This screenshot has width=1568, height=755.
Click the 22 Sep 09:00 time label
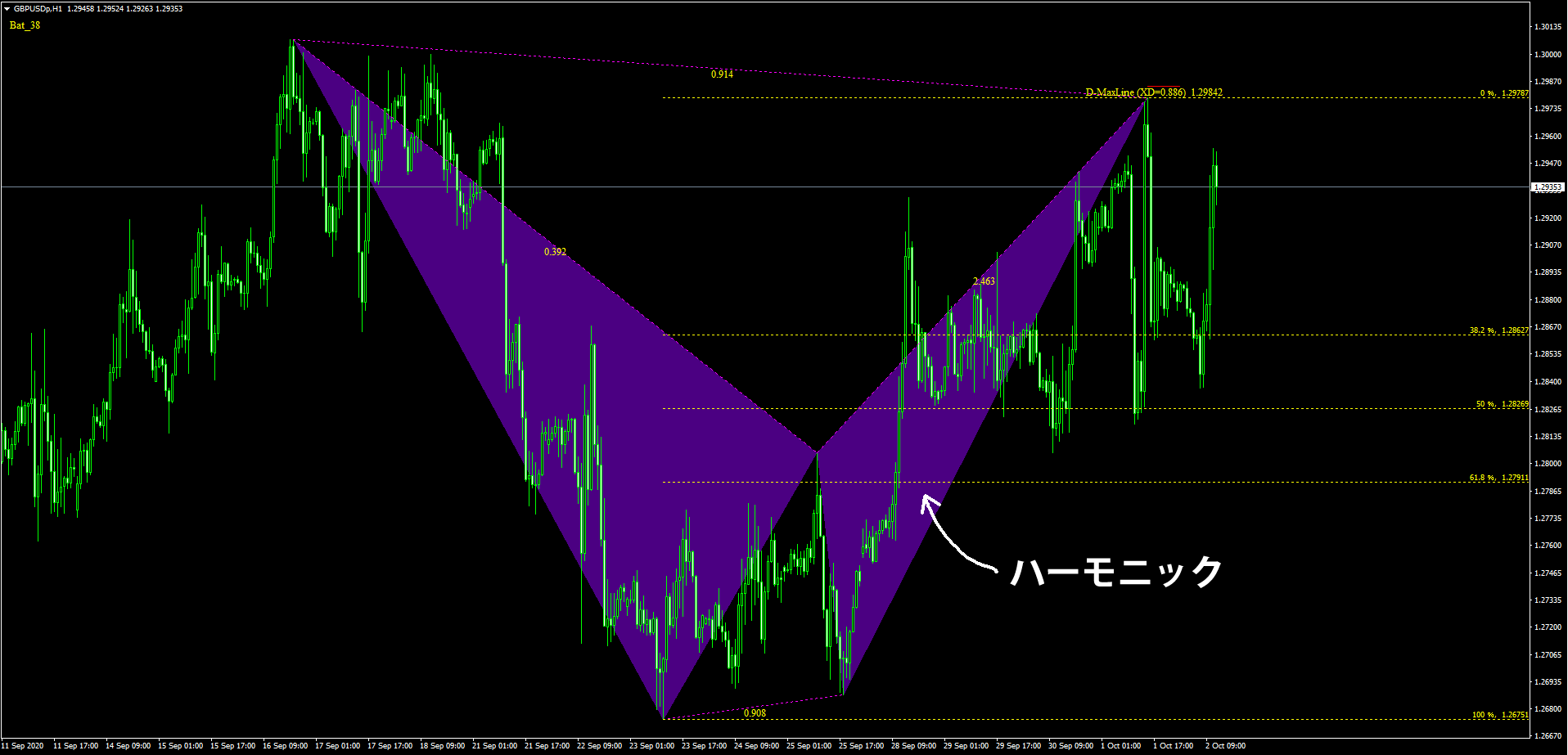(599, 746)
